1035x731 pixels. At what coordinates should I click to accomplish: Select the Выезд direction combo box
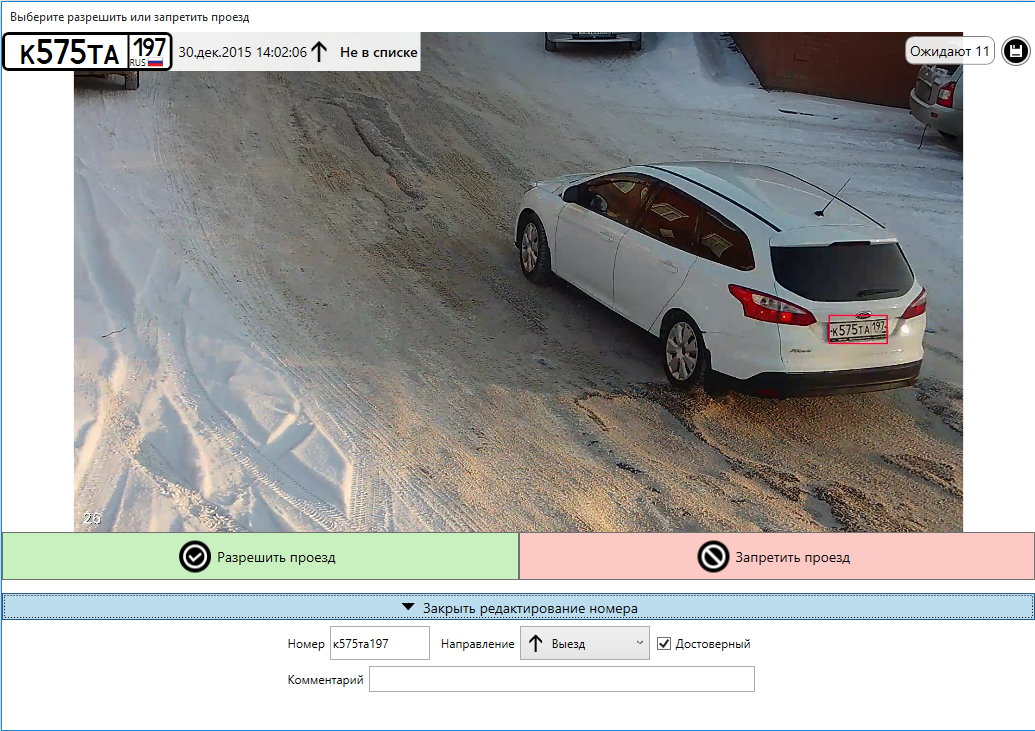[x=584, y=644]
